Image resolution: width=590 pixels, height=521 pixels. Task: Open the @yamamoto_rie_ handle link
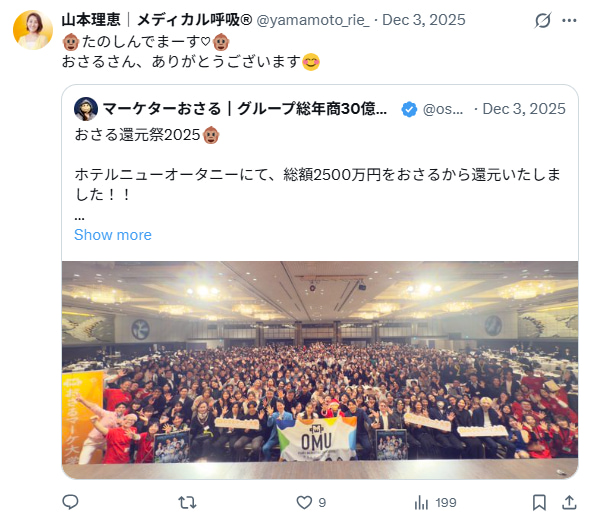pyautogui.click(x=313, y=20)
